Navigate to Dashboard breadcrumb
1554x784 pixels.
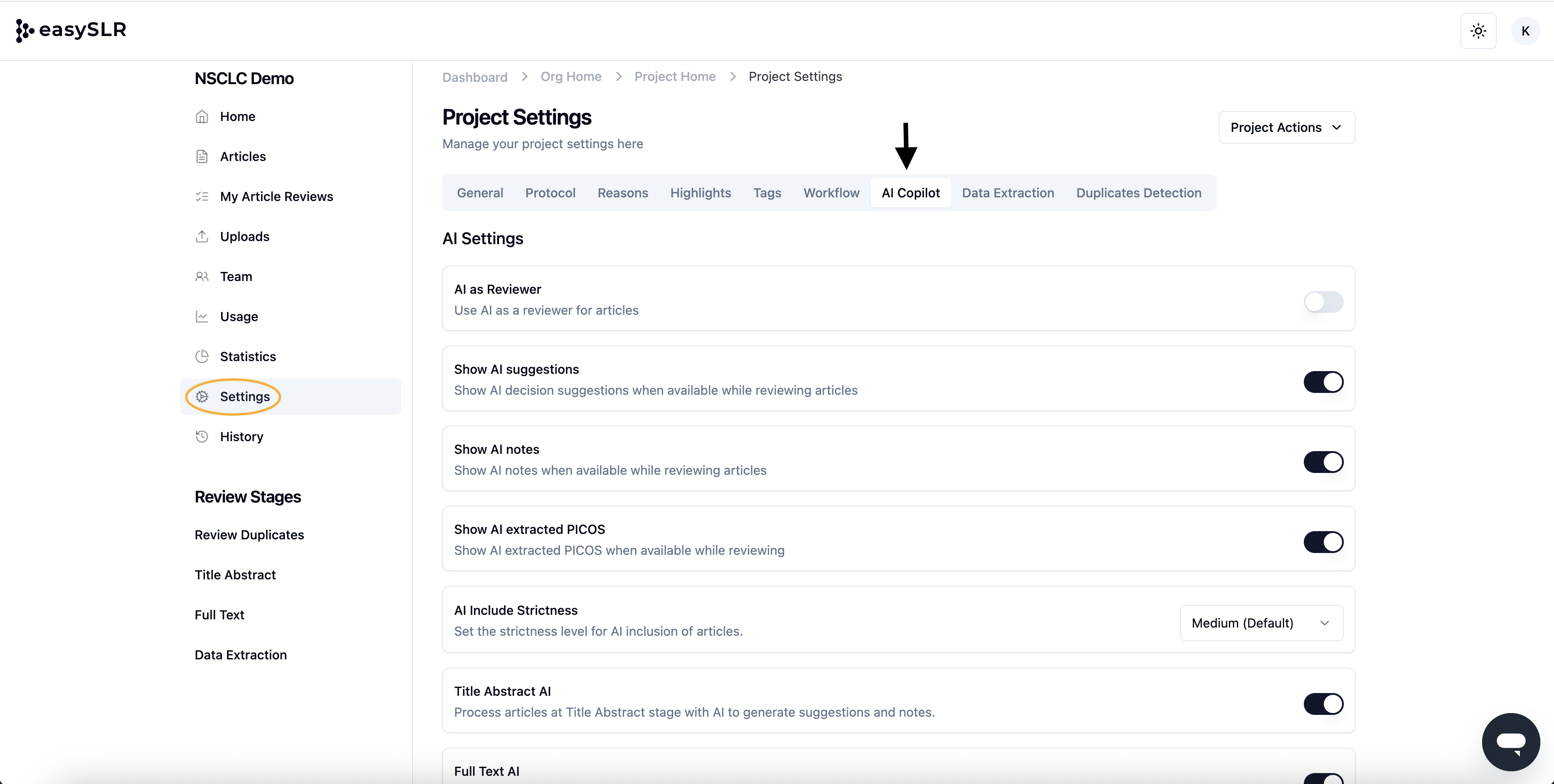(475, 77)
